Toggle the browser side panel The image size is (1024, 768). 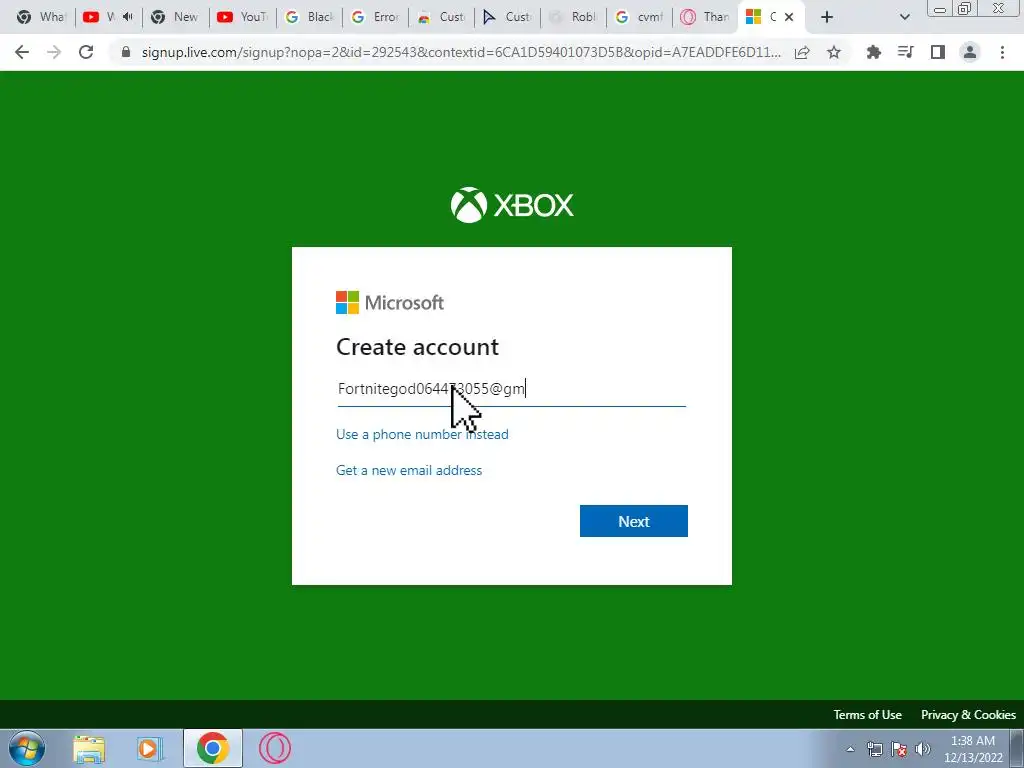pyautogui.click(x=938, y=52)
